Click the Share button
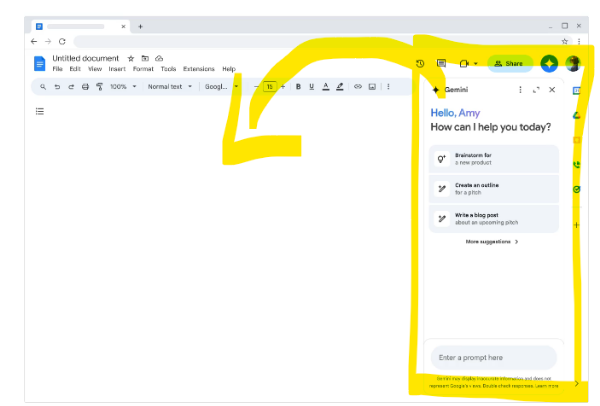Image resolution: width=600 pixels, height=406 pixels. click(x=510, y=64)
